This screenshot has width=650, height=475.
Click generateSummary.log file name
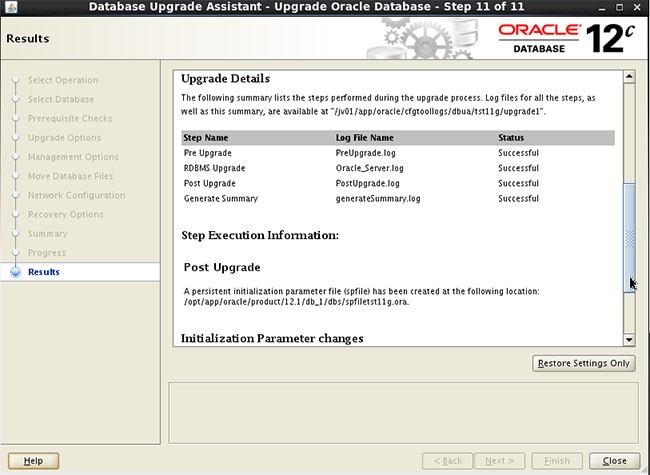click(x=378, y=199)
